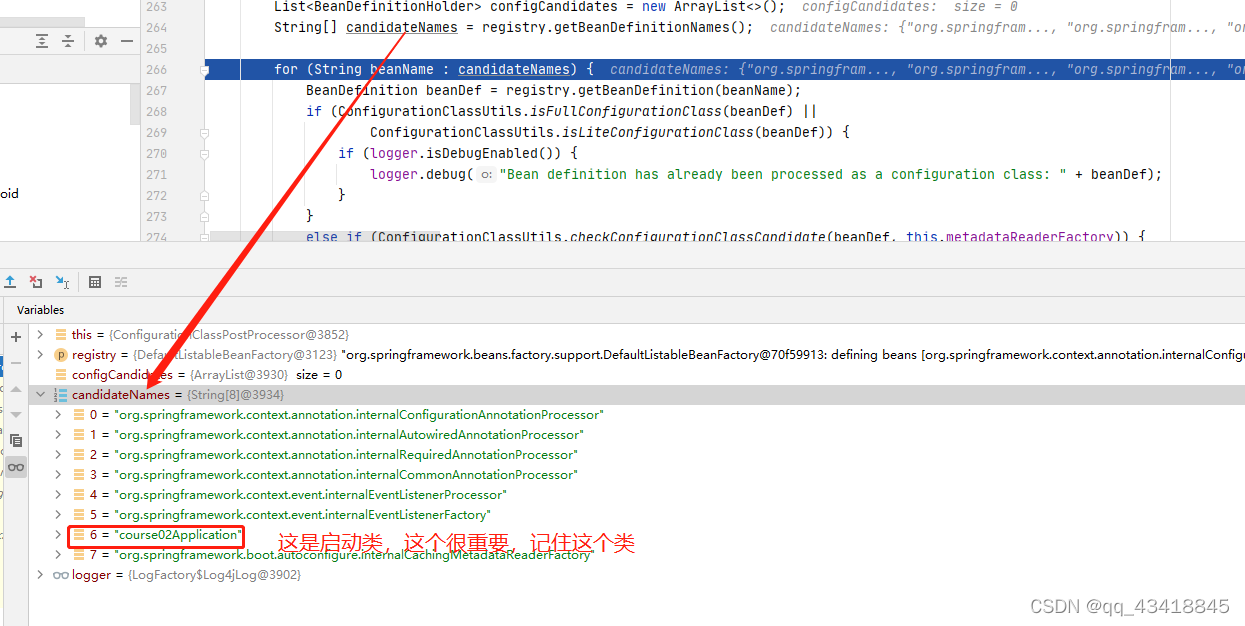1245x626 pixels.
Task: Move watch up with the up arrow
Action: (16, 389)
